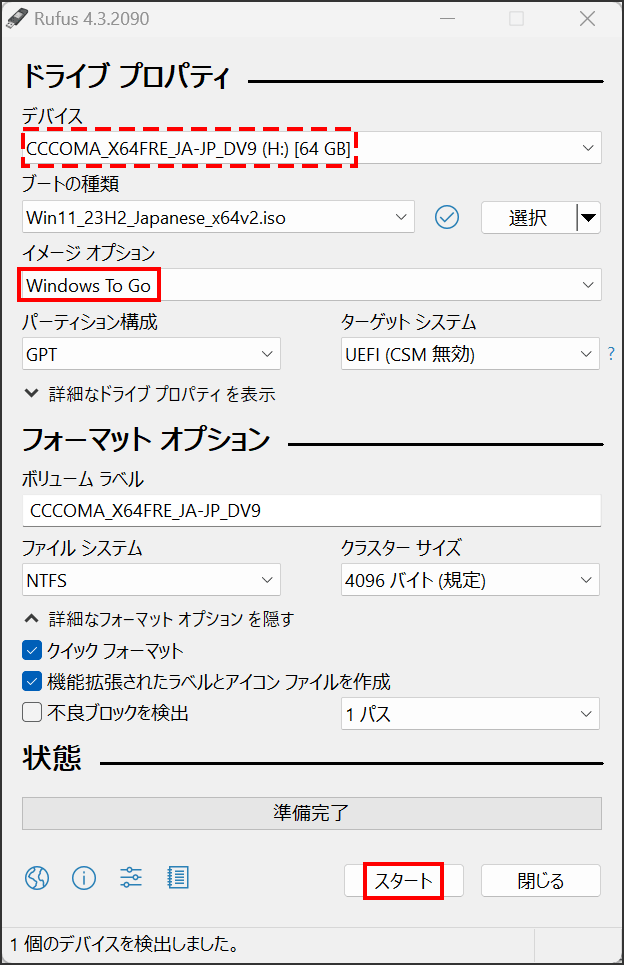Open the イメージ オプション dropdown
The width and height of the screenshot is (624, 965).
click(x=311, y=285)
